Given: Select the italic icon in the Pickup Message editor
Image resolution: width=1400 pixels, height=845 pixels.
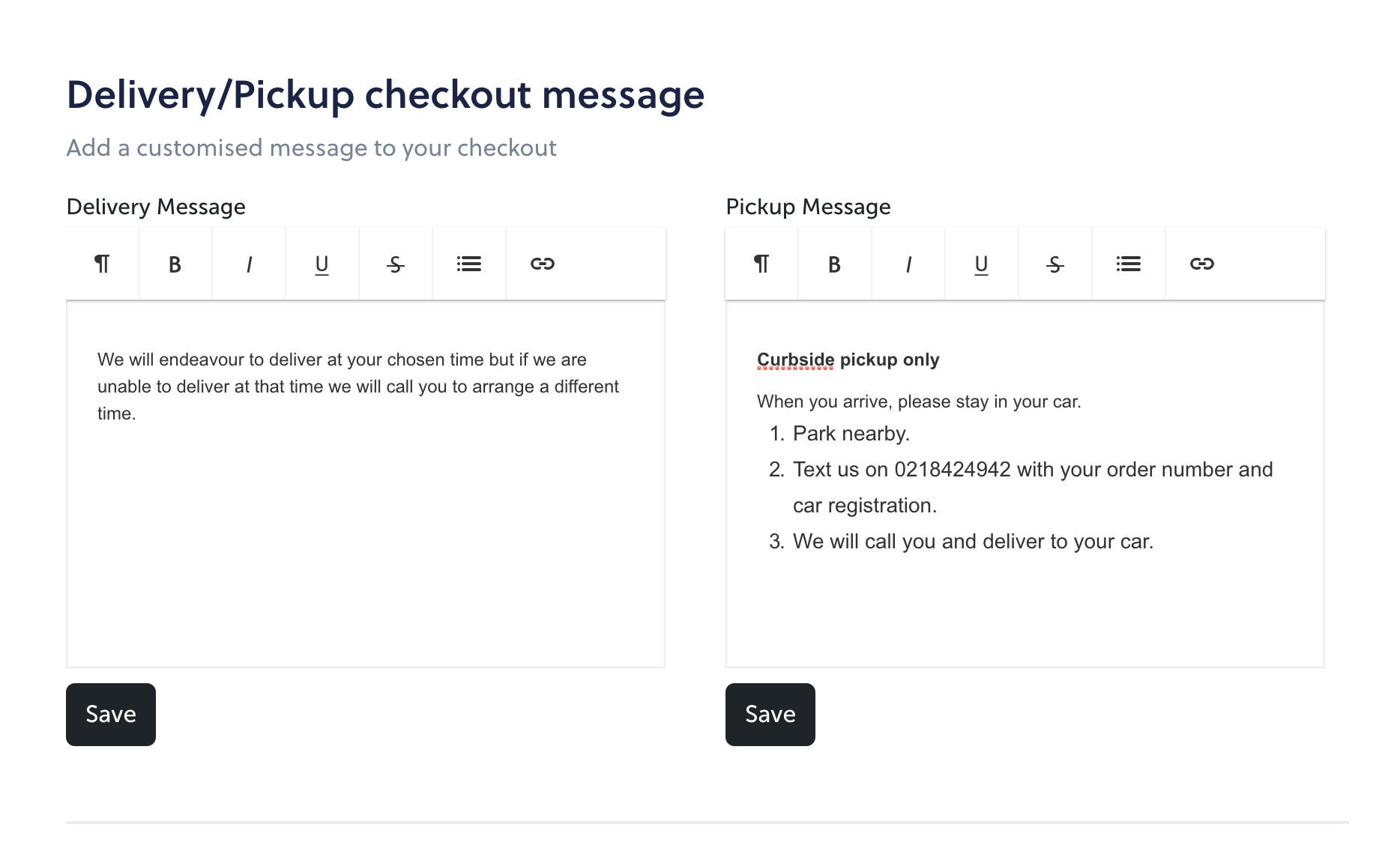Looking at the screenshot, I should point(908,264).
